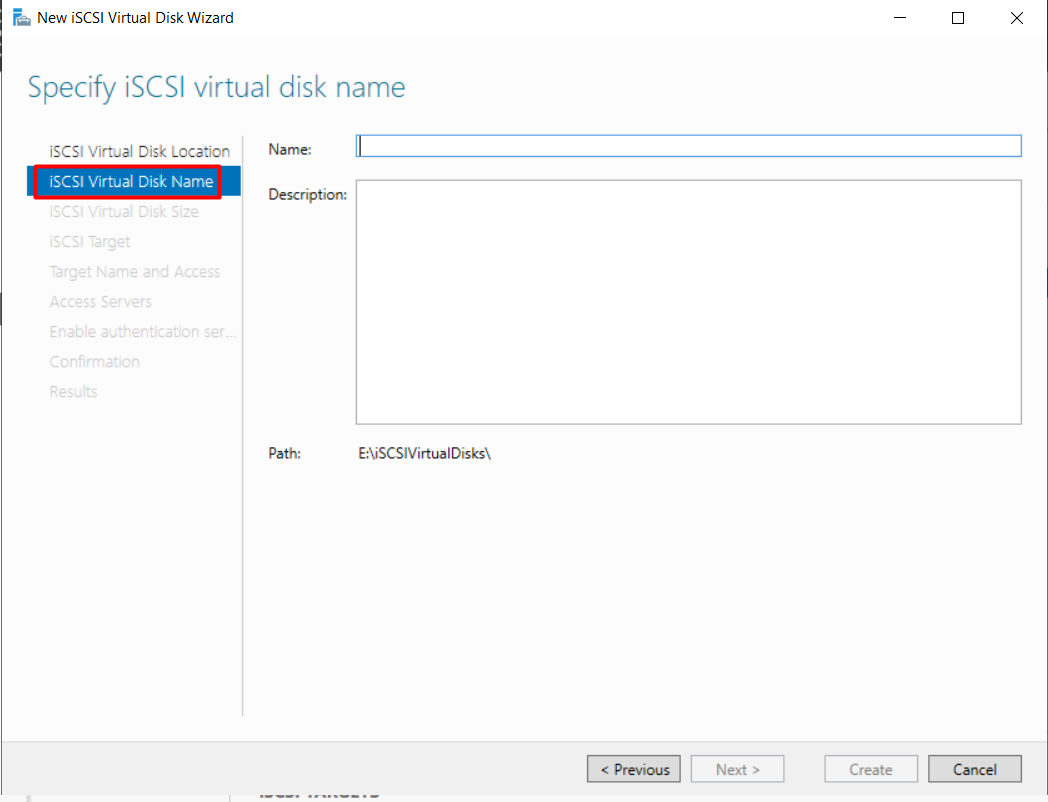
Task: Click the Path value E:\iSCSIVirtualDisks\
Action: click(x=424, y=453)
